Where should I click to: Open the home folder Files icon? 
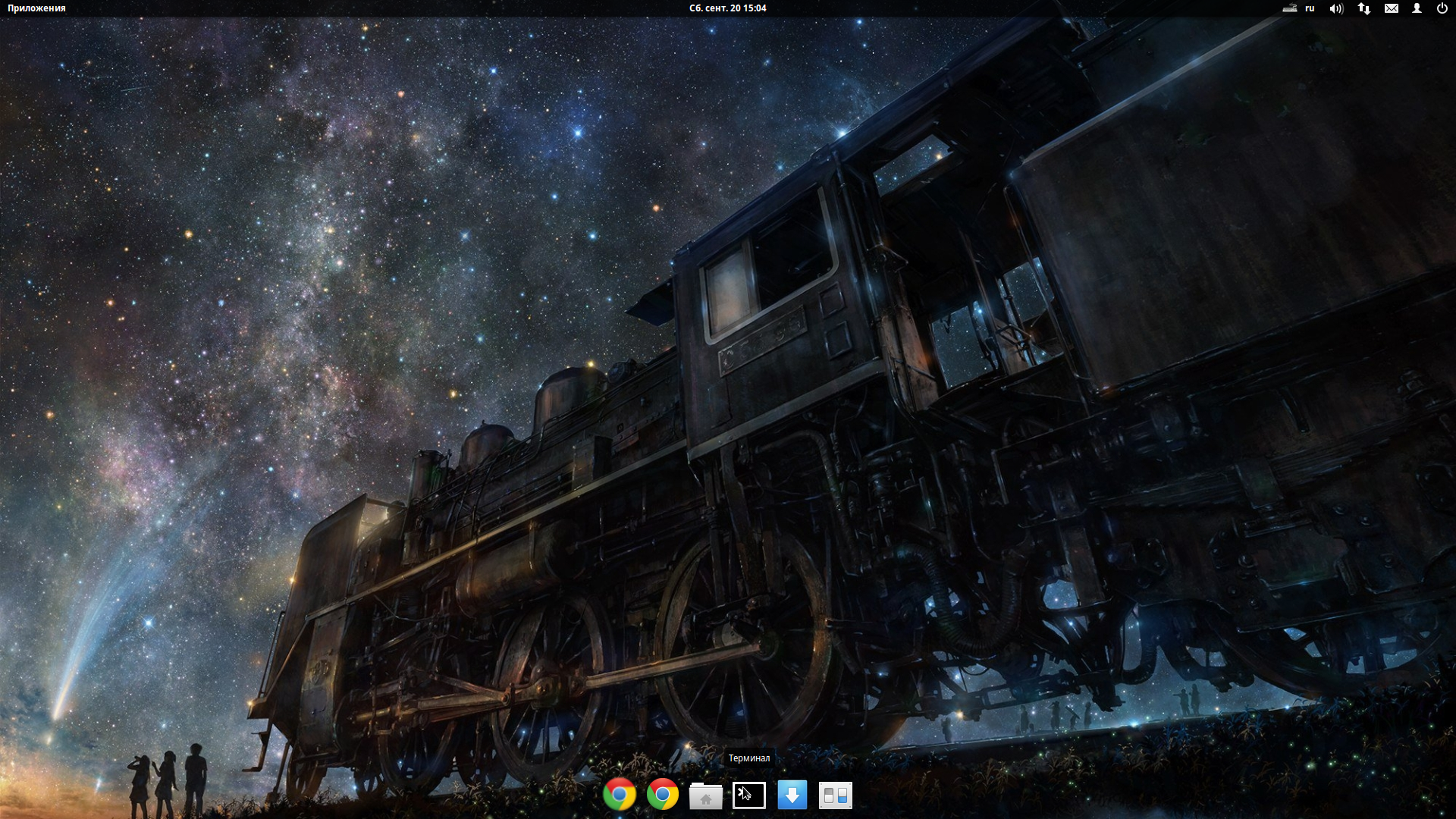tap(705, 795)
